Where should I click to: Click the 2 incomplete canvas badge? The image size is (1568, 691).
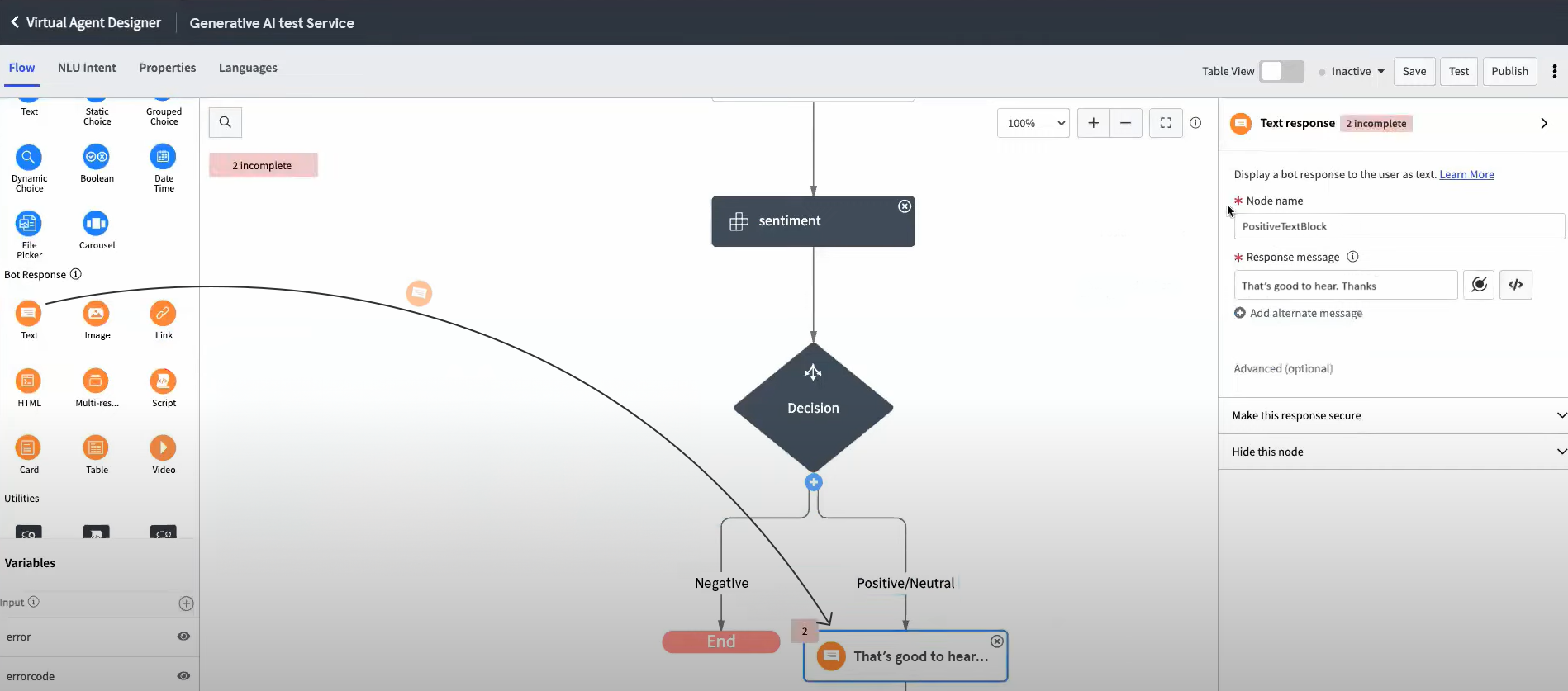263,165
